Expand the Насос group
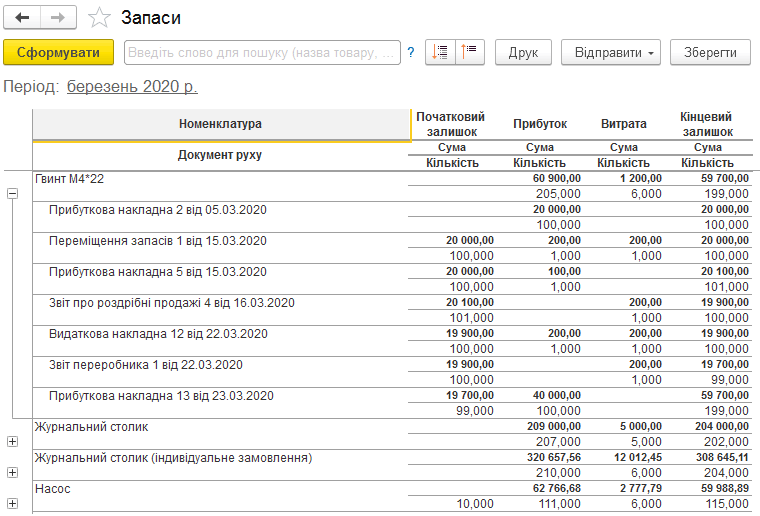Image resolution: width=760 pixels, height=516 pixels. (13, 503)
